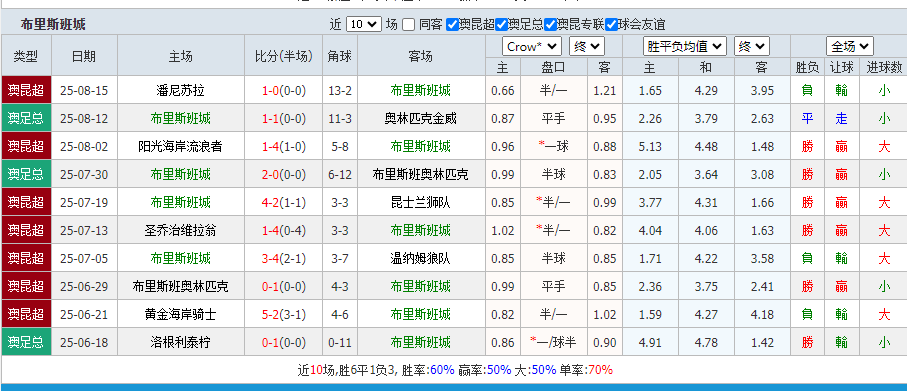Click the 让球 column header
Screen dimensions: 907x391
click(841, 67)
